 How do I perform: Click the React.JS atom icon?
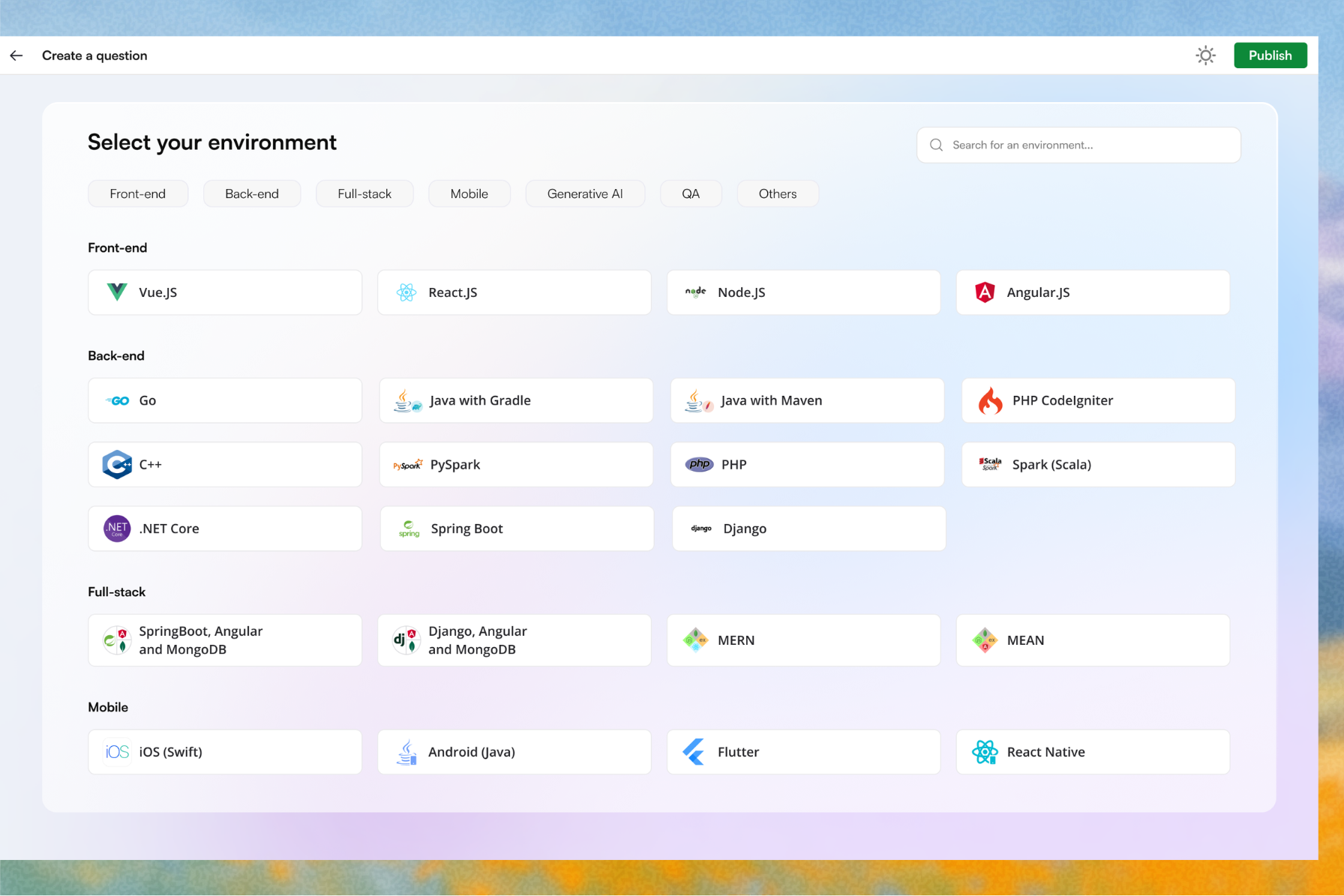point(406,292)
